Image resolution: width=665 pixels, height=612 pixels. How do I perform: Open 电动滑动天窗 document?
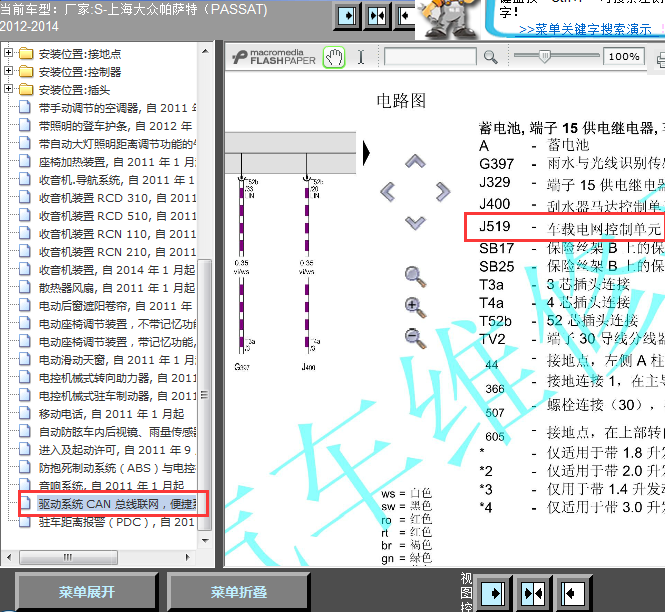(x=117, y=360)
